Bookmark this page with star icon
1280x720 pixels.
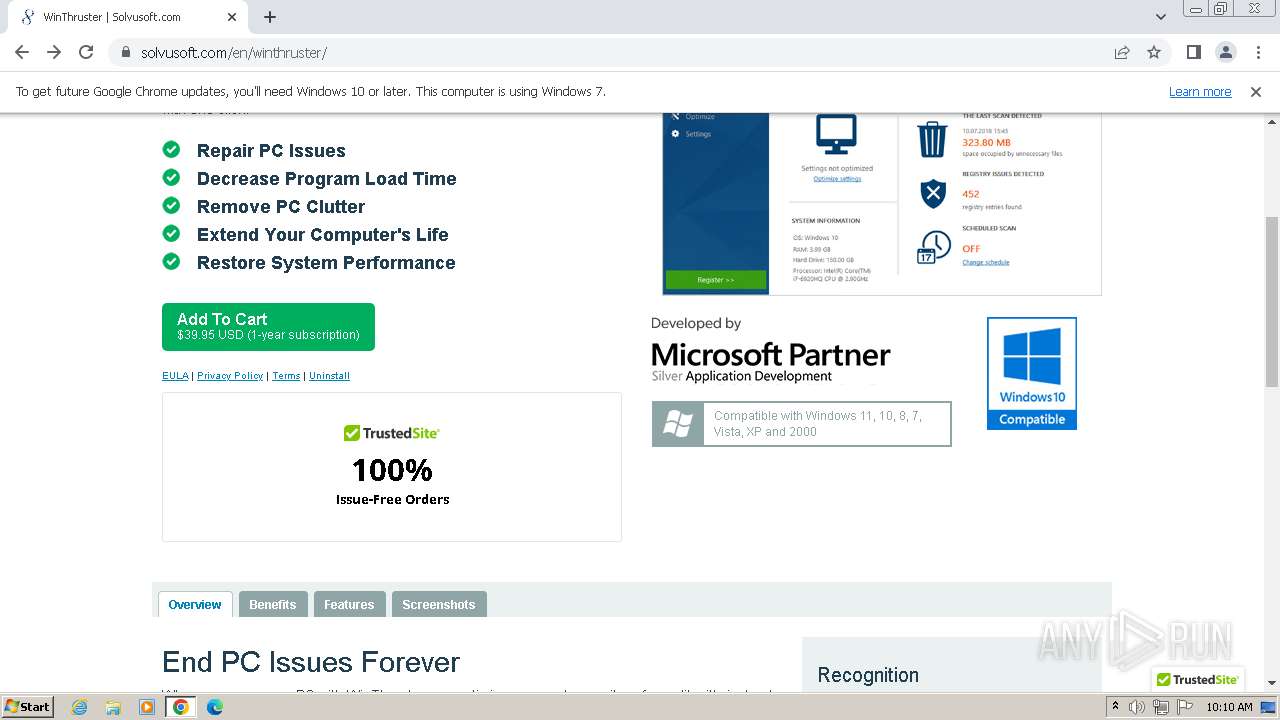pos(1154,52)
